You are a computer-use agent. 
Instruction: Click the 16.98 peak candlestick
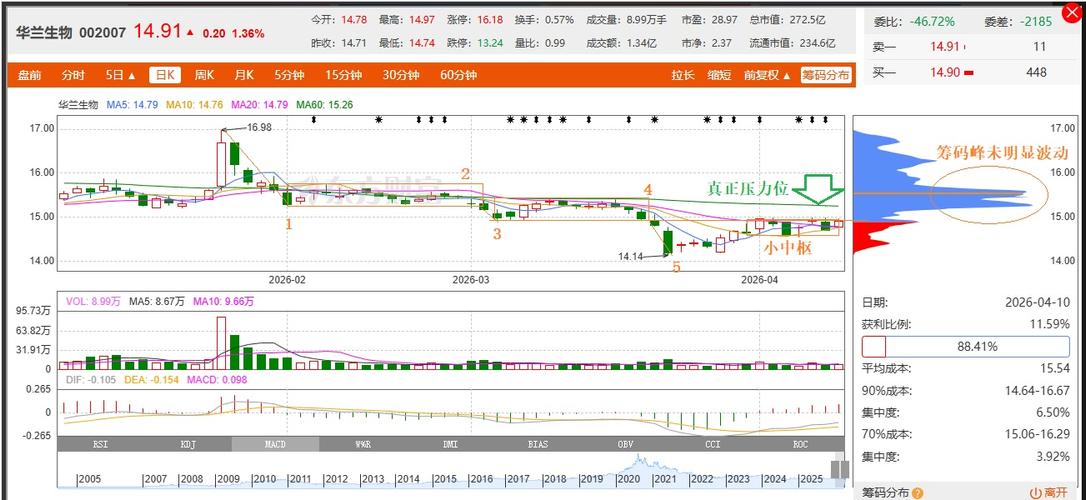(221, 158)
